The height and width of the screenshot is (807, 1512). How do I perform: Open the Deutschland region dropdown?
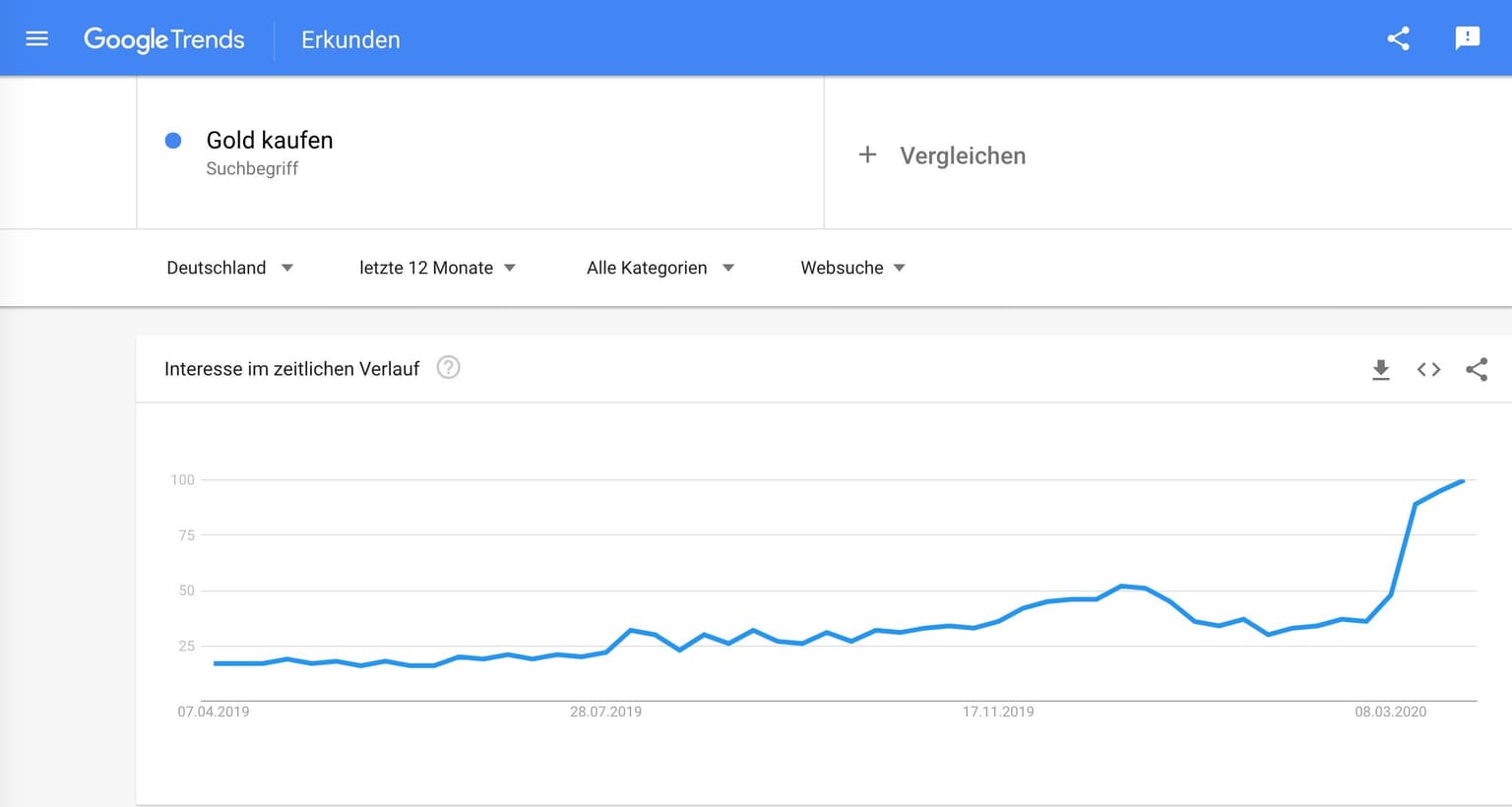click(229, 268)
